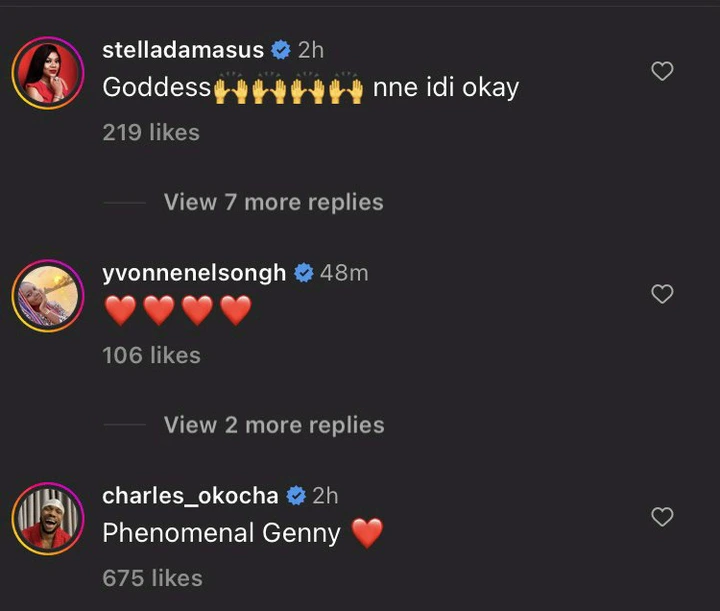Expand View 2 more replies

coord(273,425)
